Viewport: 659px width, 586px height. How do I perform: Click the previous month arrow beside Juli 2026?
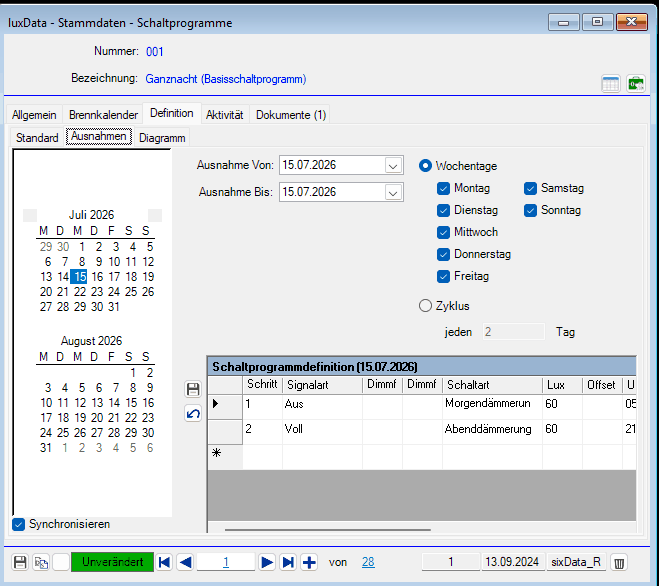30,215
